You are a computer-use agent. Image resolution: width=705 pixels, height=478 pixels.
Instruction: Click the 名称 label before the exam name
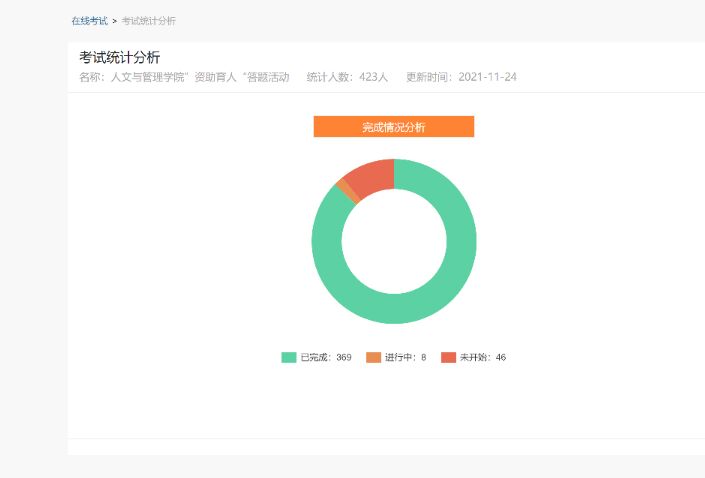click(x=92, y=77)
